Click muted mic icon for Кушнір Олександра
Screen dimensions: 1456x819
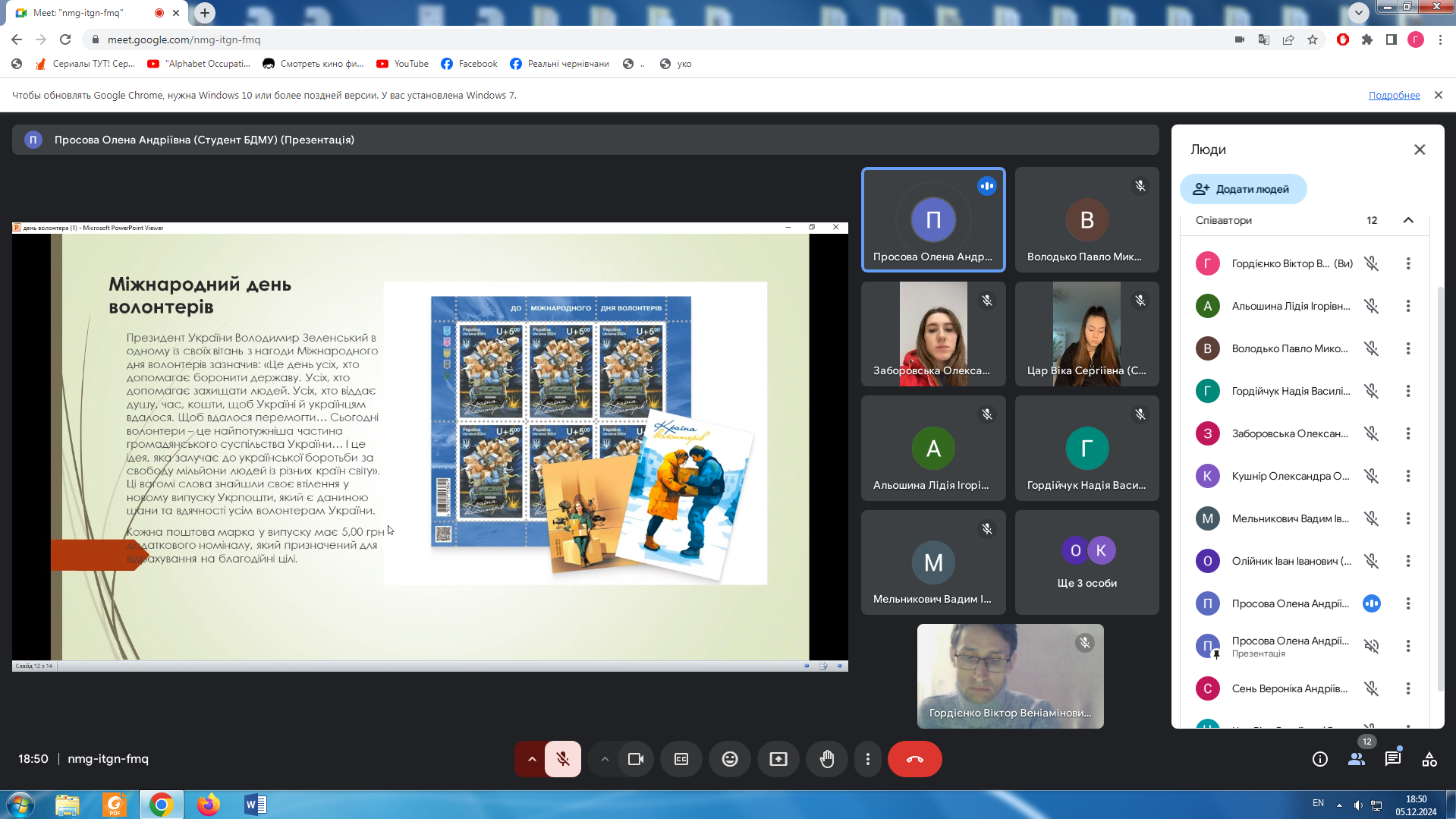tap(1372, 476)
